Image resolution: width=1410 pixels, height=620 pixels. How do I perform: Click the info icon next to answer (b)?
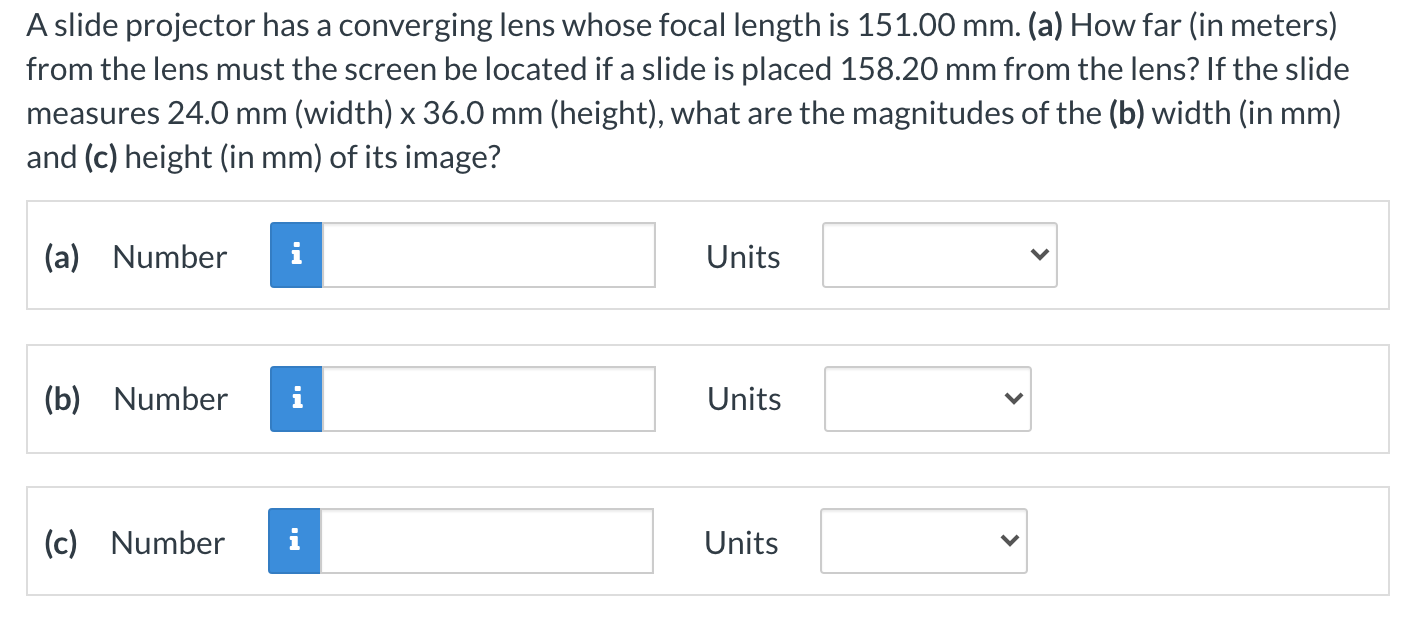[296, 398]
